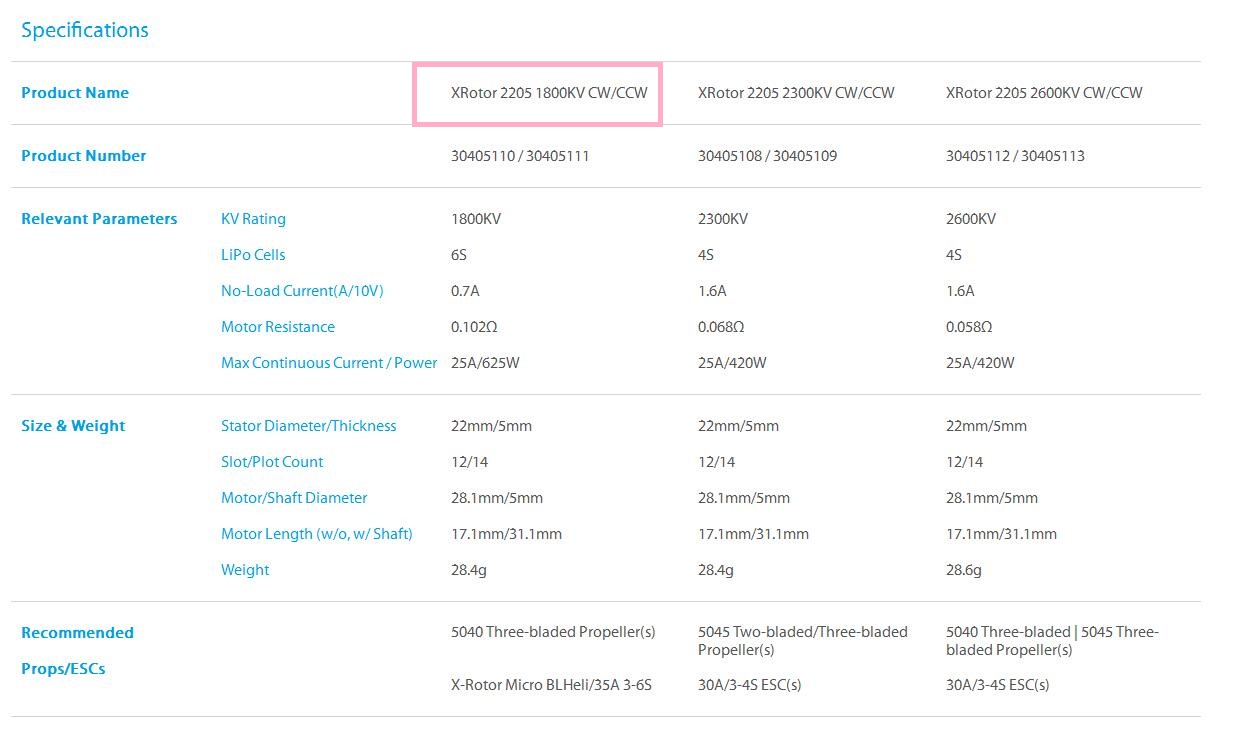Click X-Rotor Micro BLHeli/35A 3-6S text

pos(552,685)
